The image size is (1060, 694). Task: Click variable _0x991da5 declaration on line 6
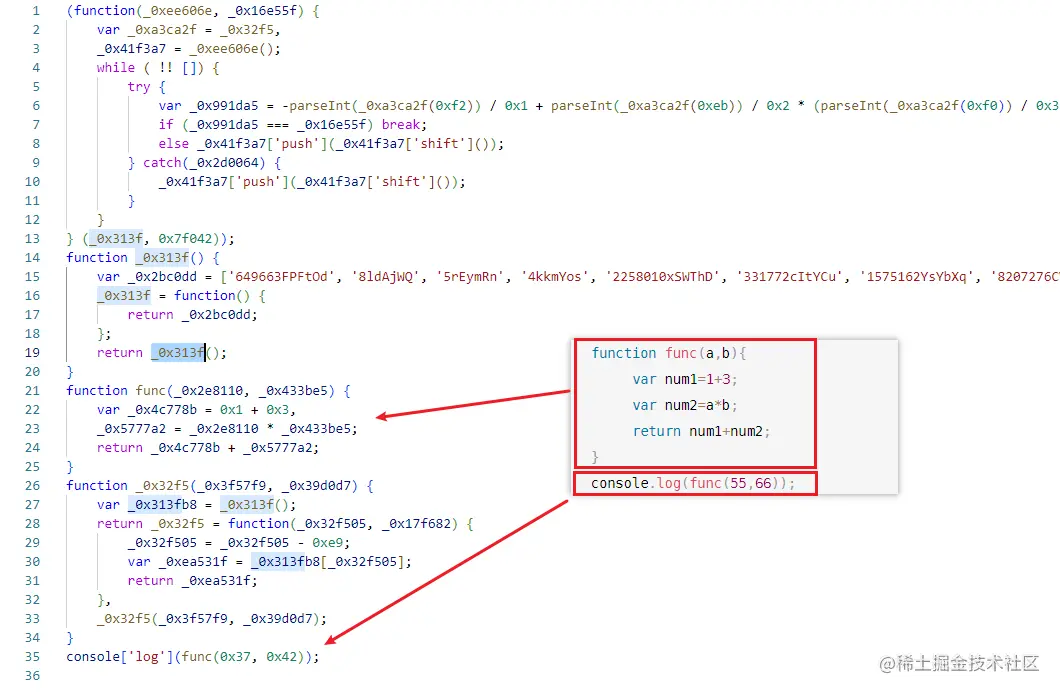(224, 106)
